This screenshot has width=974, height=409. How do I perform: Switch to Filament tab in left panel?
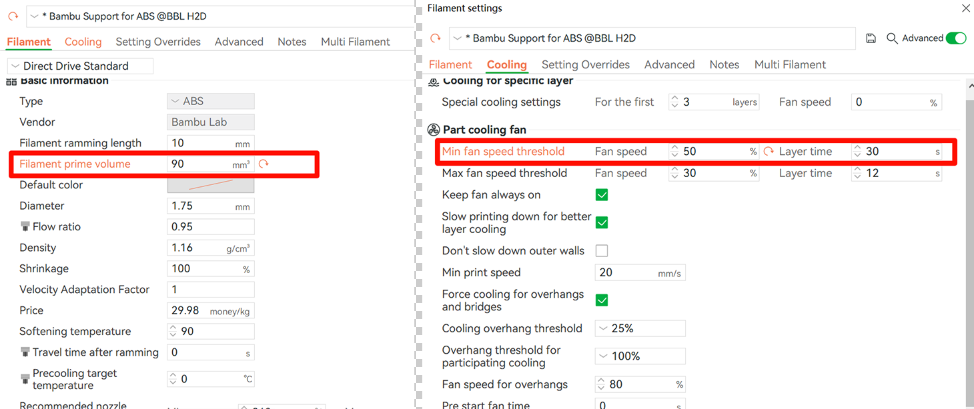(x=29, y=42)
